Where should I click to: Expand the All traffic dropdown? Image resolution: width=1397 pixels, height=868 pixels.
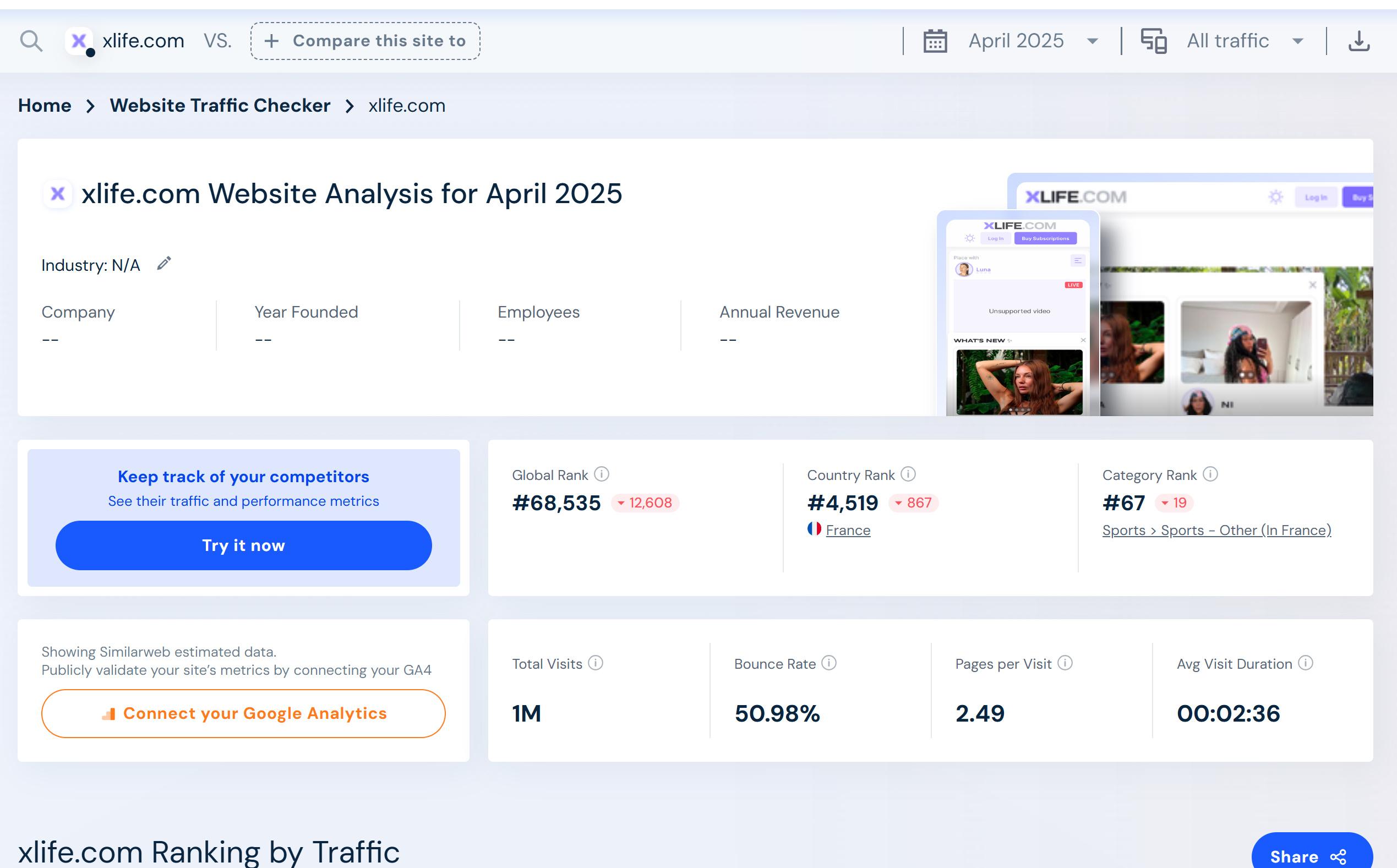point(1298,41)
